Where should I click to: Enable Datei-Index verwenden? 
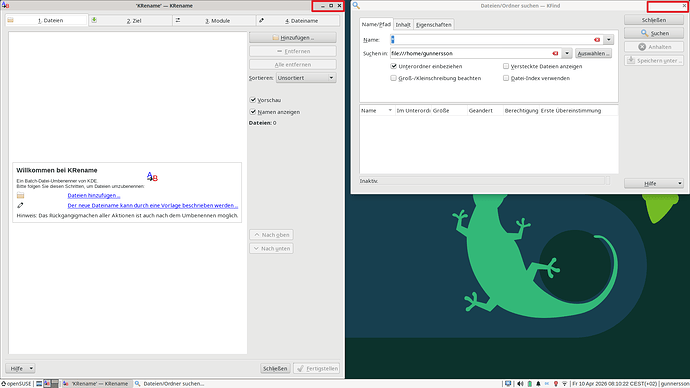[x=506, y=78]
